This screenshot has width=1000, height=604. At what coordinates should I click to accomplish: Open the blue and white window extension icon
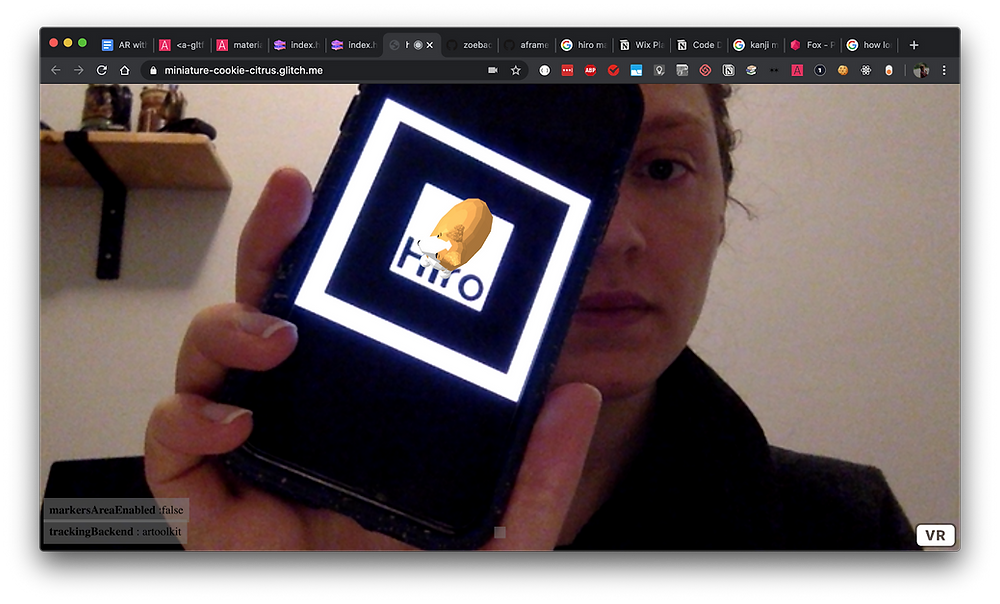[x=636, y=70]
